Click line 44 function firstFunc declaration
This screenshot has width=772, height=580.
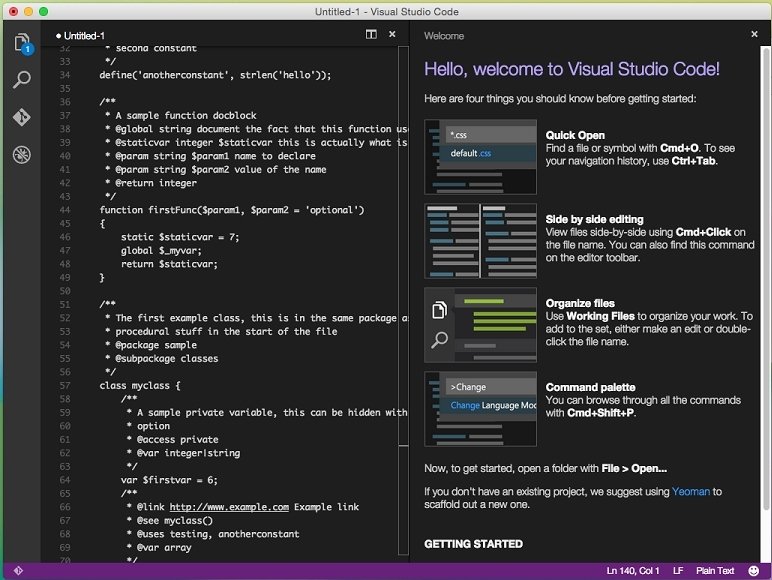pyautogui.click(x=231, y=210)
